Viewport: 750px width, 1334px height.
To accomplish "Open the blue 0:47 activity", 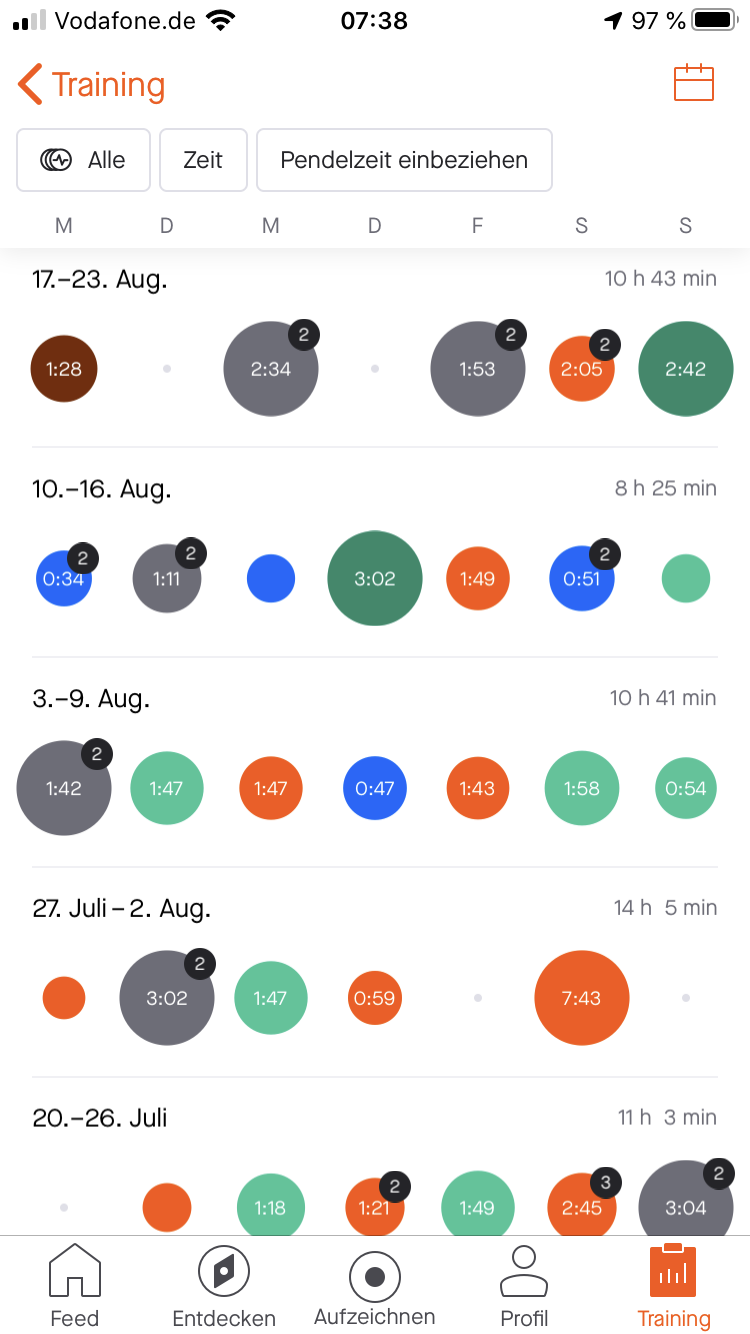I will tap(375, 788).
